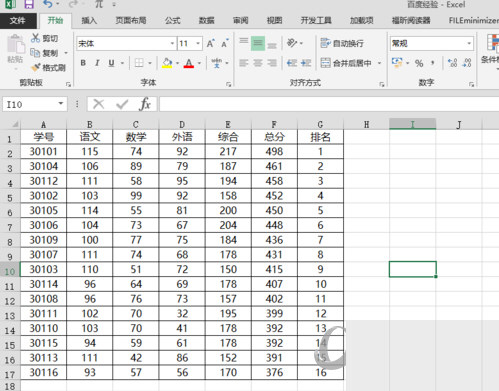Open the File (文件) tab

(18, 20)
